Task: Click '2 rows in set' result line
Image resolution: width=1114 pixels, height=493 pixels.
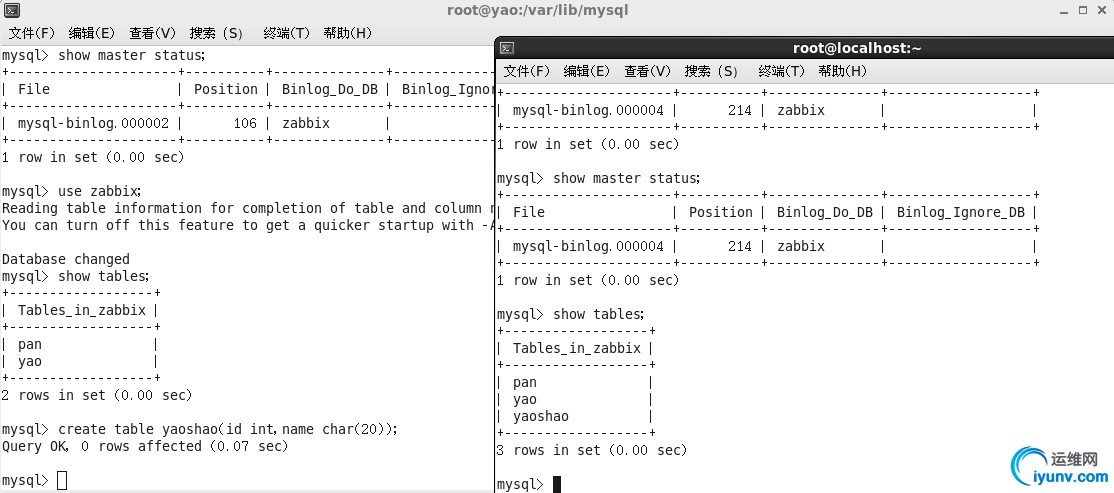Action: (97, 395)
